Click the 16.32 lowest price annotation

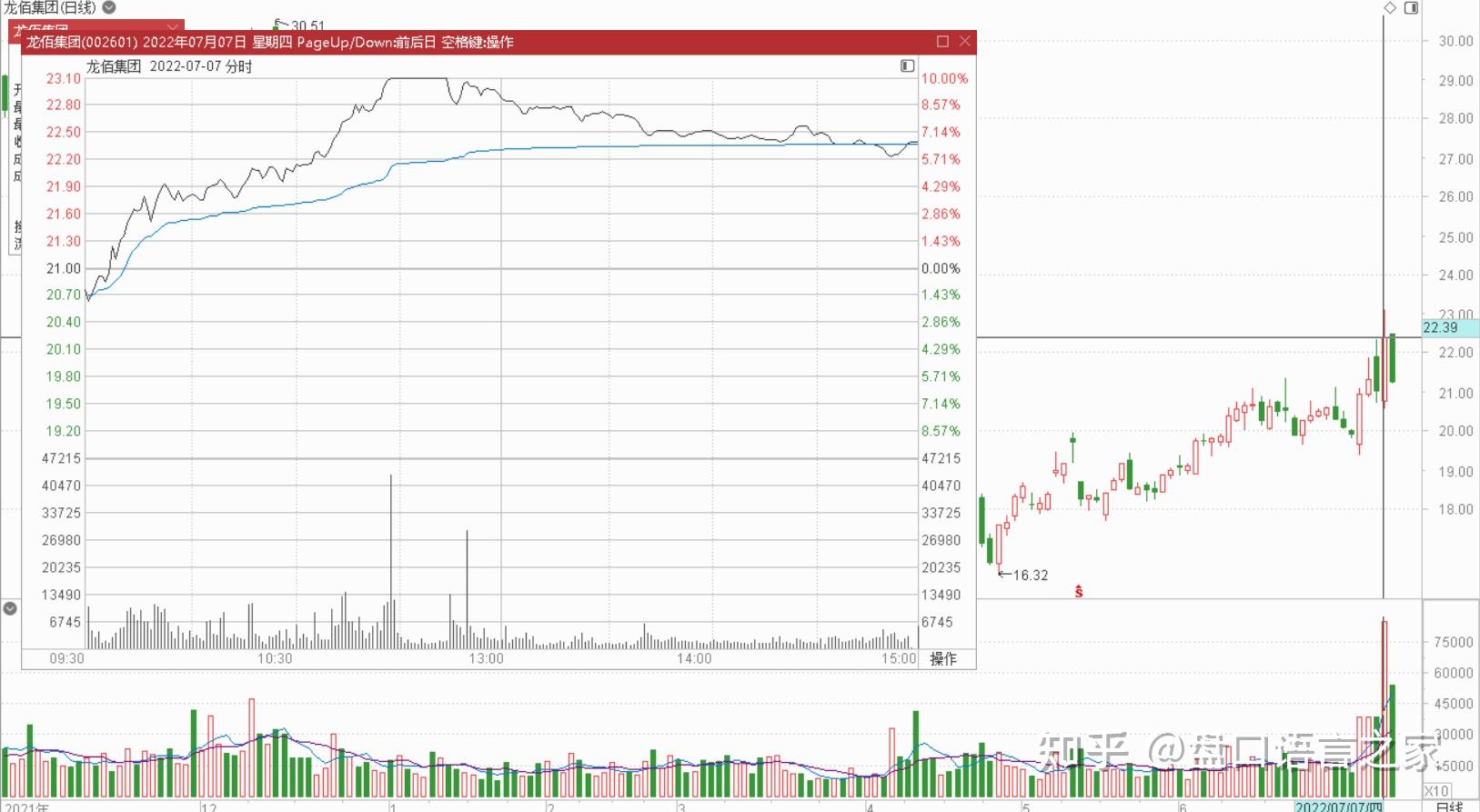point(1031,575)
